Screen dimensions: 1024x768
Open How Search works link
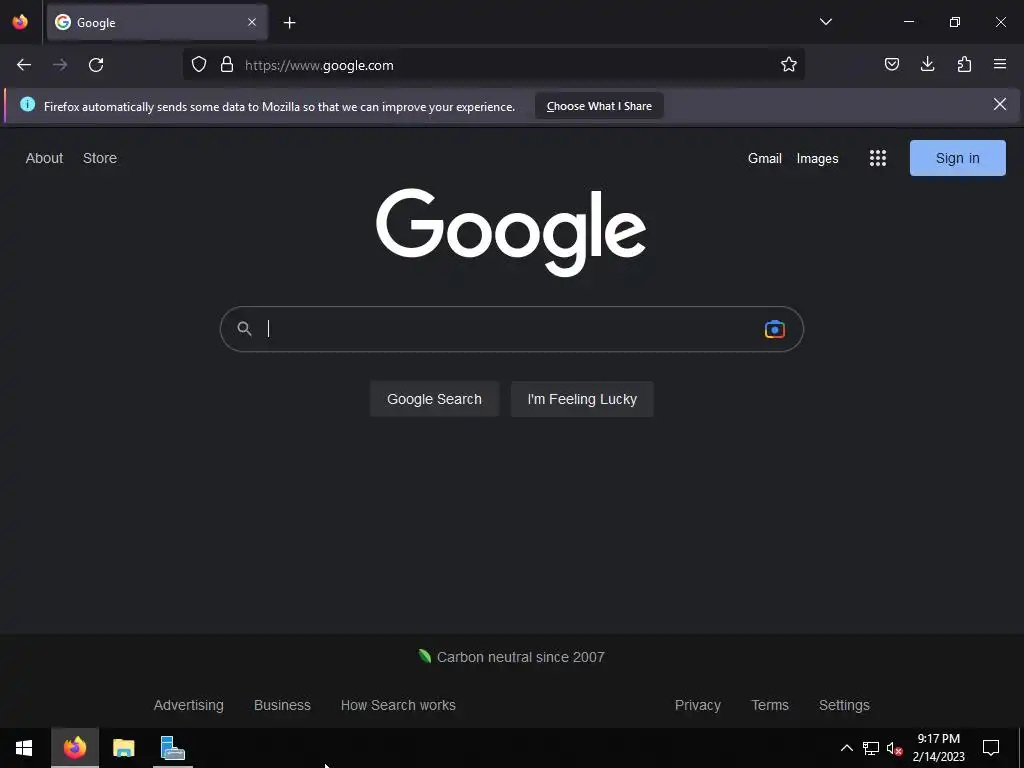pyautogui.click(x=398, y=705)
